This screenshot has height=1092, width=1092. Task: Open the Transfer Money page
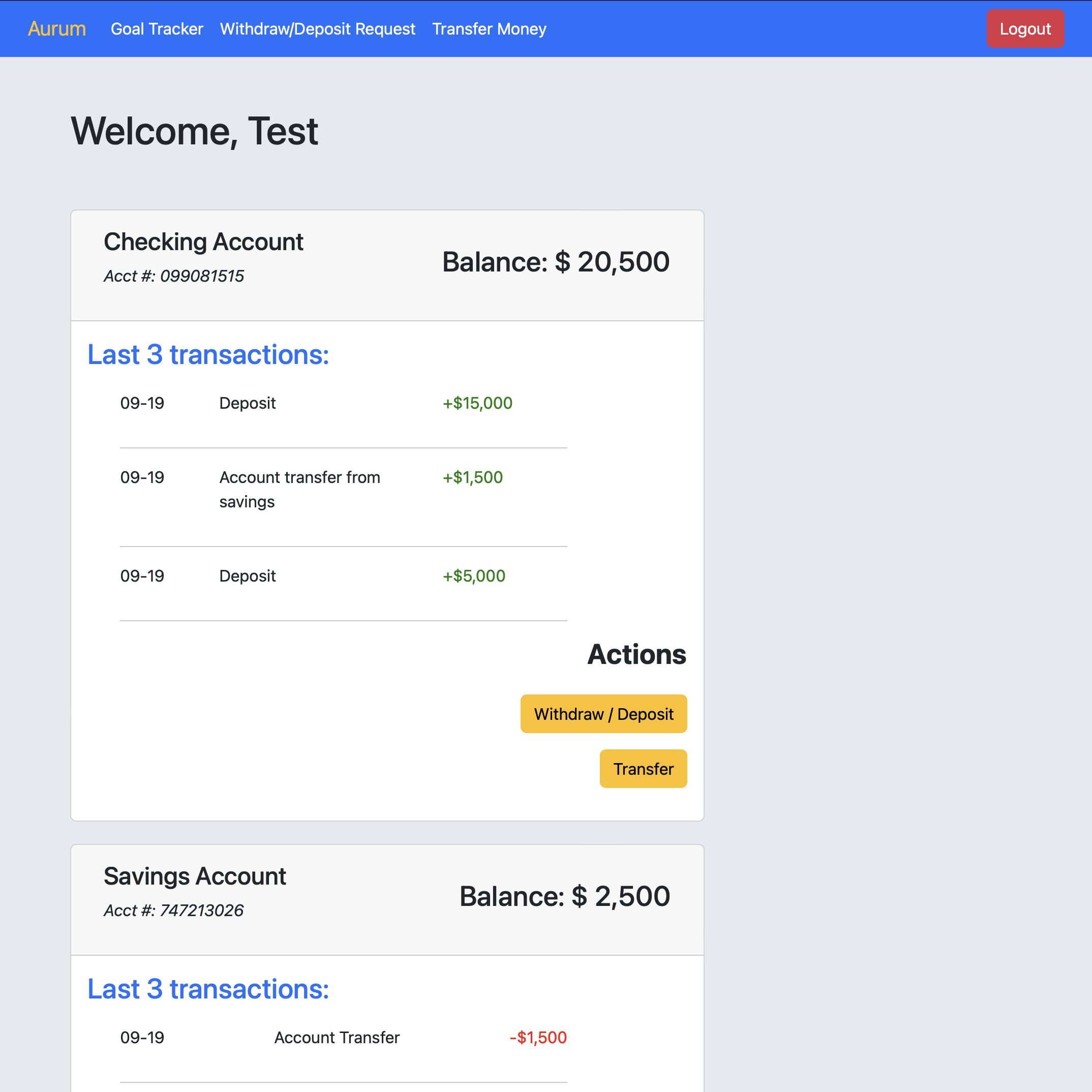pyautogui.click(x=490, y=29)
